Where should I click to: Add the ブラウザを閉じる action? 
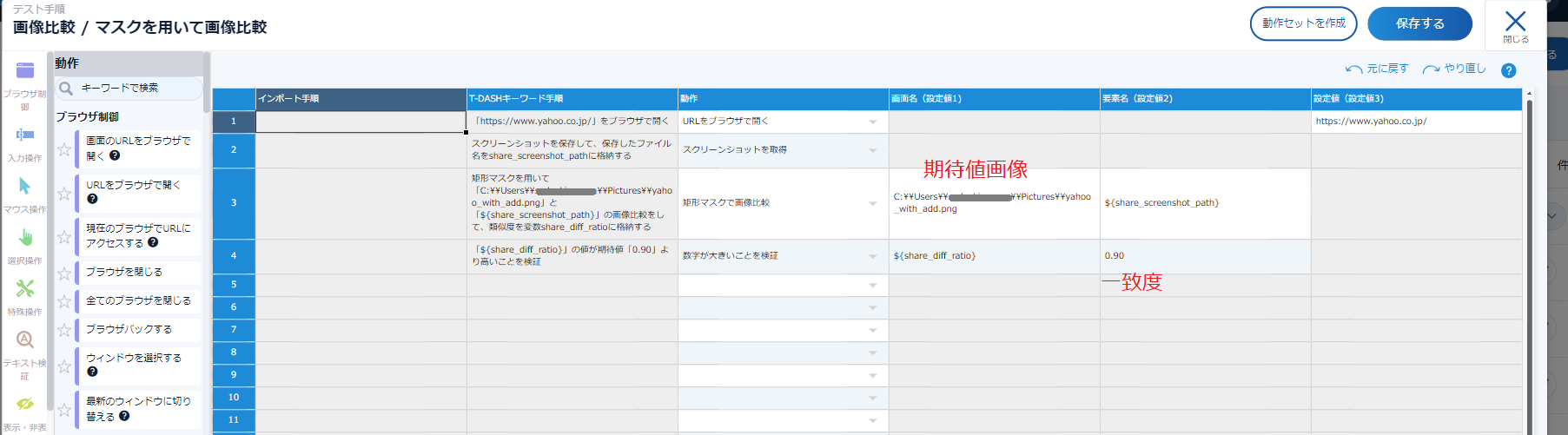pos(138,272)
